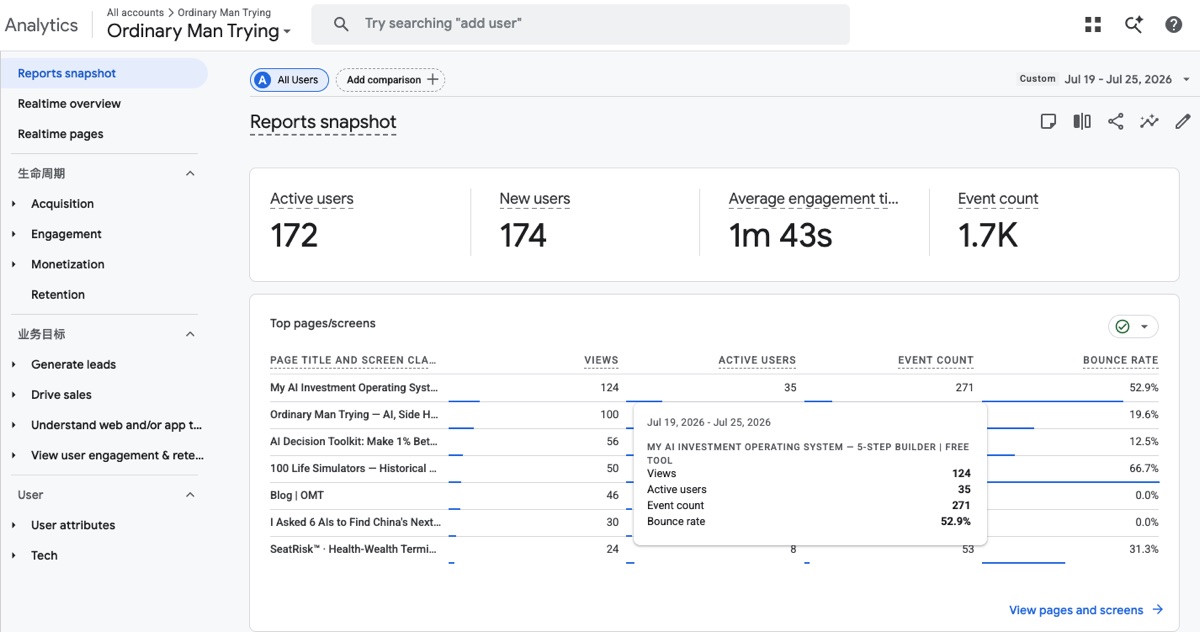Collapse the 业务目标 section
This screenshot has width=1200, height=632.
click(x=190, y=334)
